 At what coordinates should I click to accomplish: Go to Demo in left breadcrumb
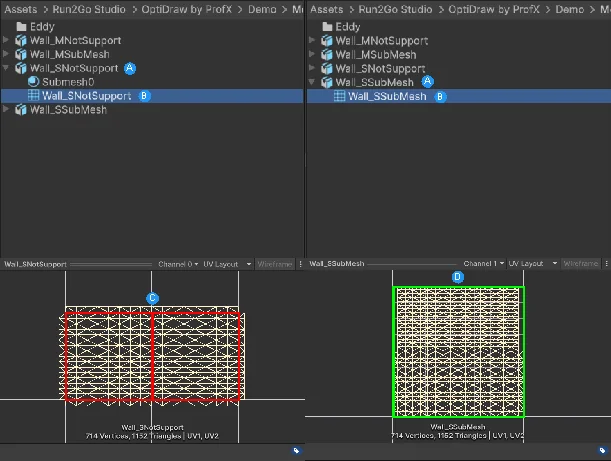262,9
